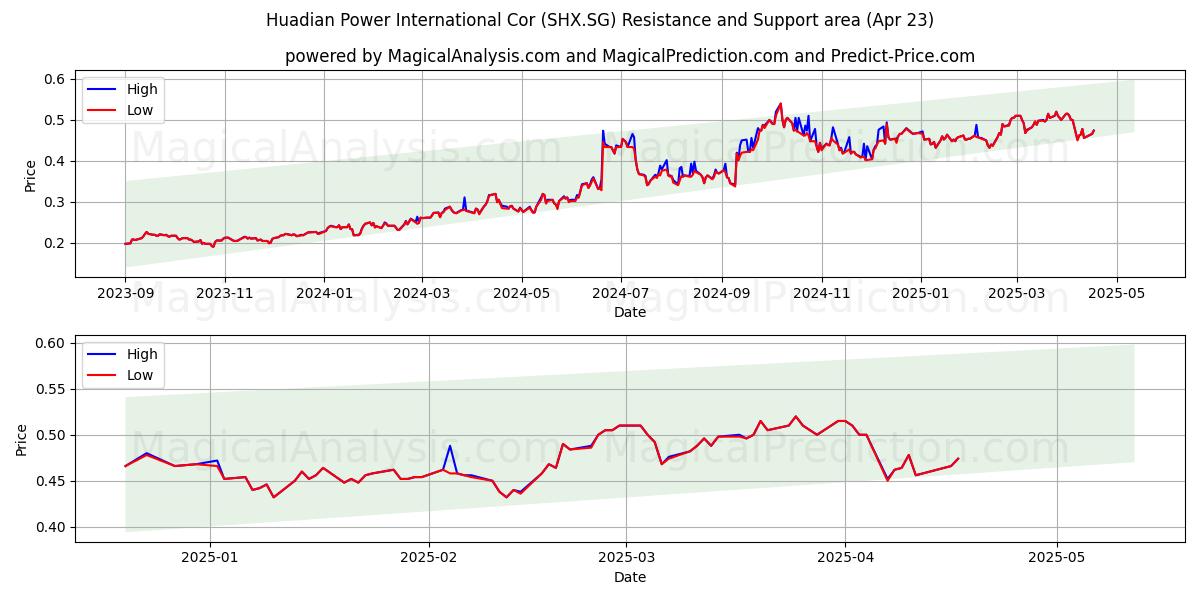Click the 'powered by MagicalAnalysis.com' subtitle text
Screen dimensions: 1200x600
(630, 56)
